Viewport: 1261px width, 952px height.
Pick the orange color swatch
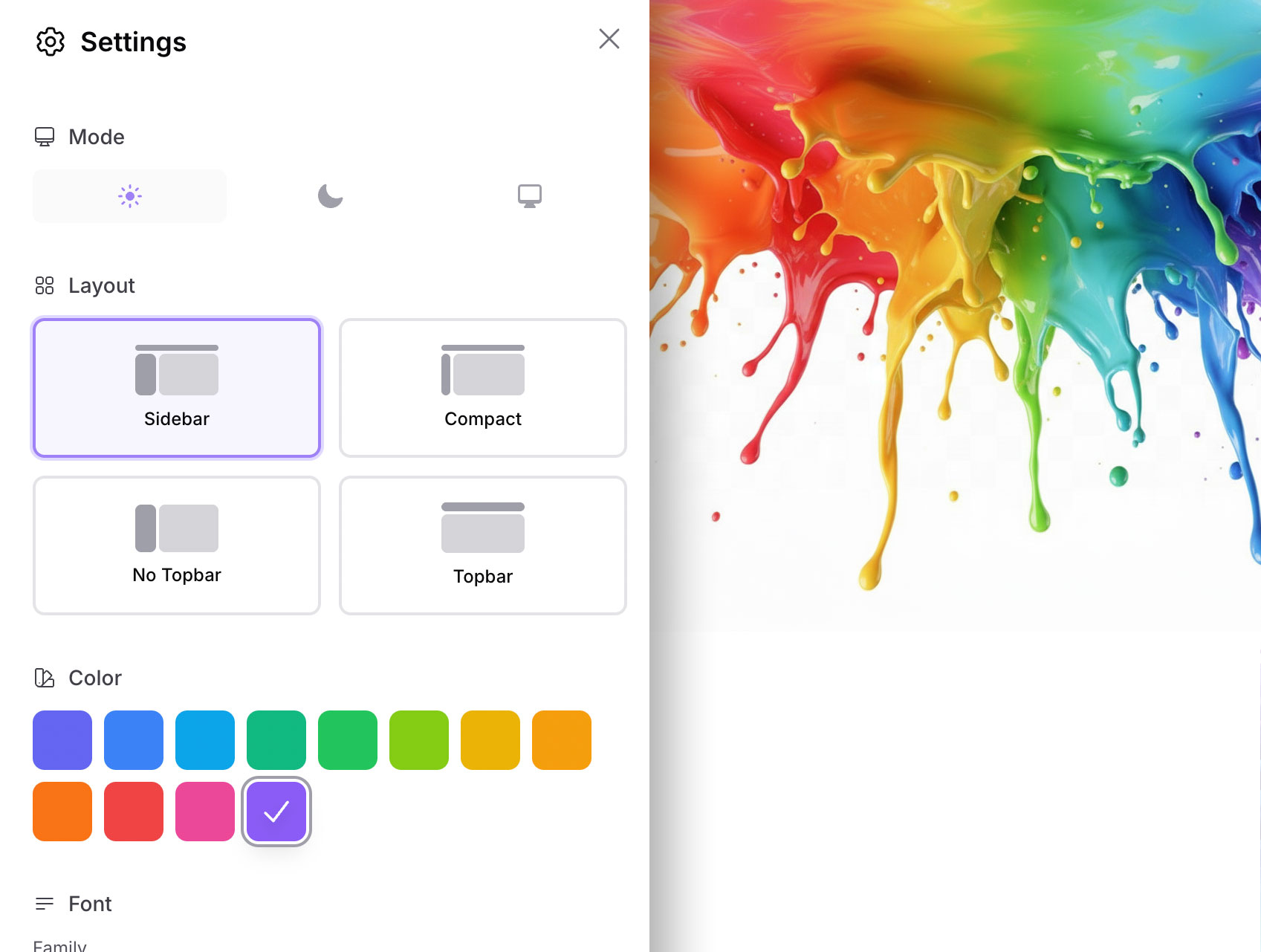[x=62, y=812]
